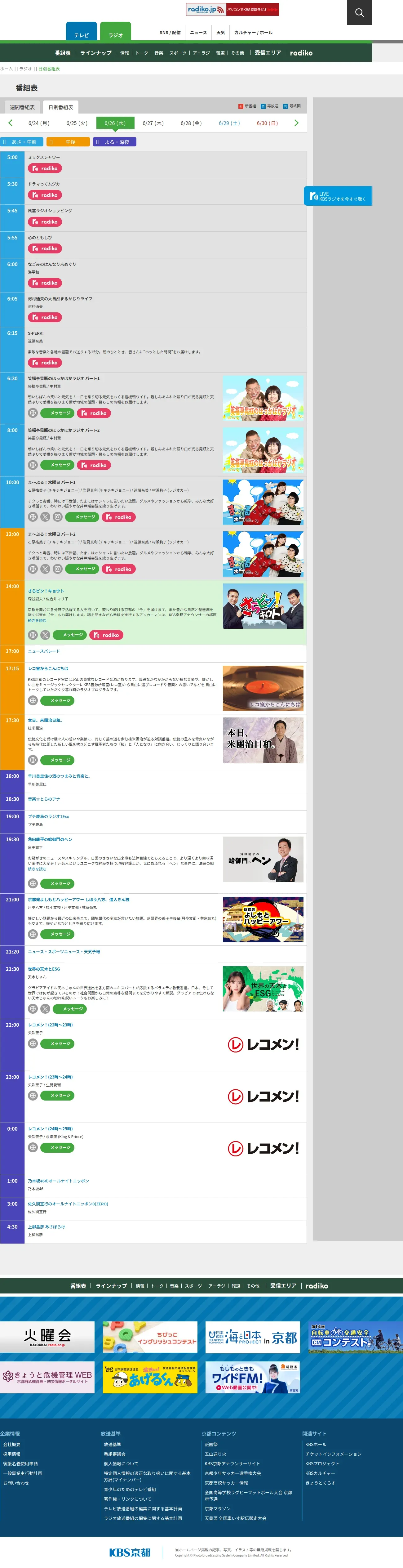Open ラインナップ in the green navigation bar

click(96, 53)
